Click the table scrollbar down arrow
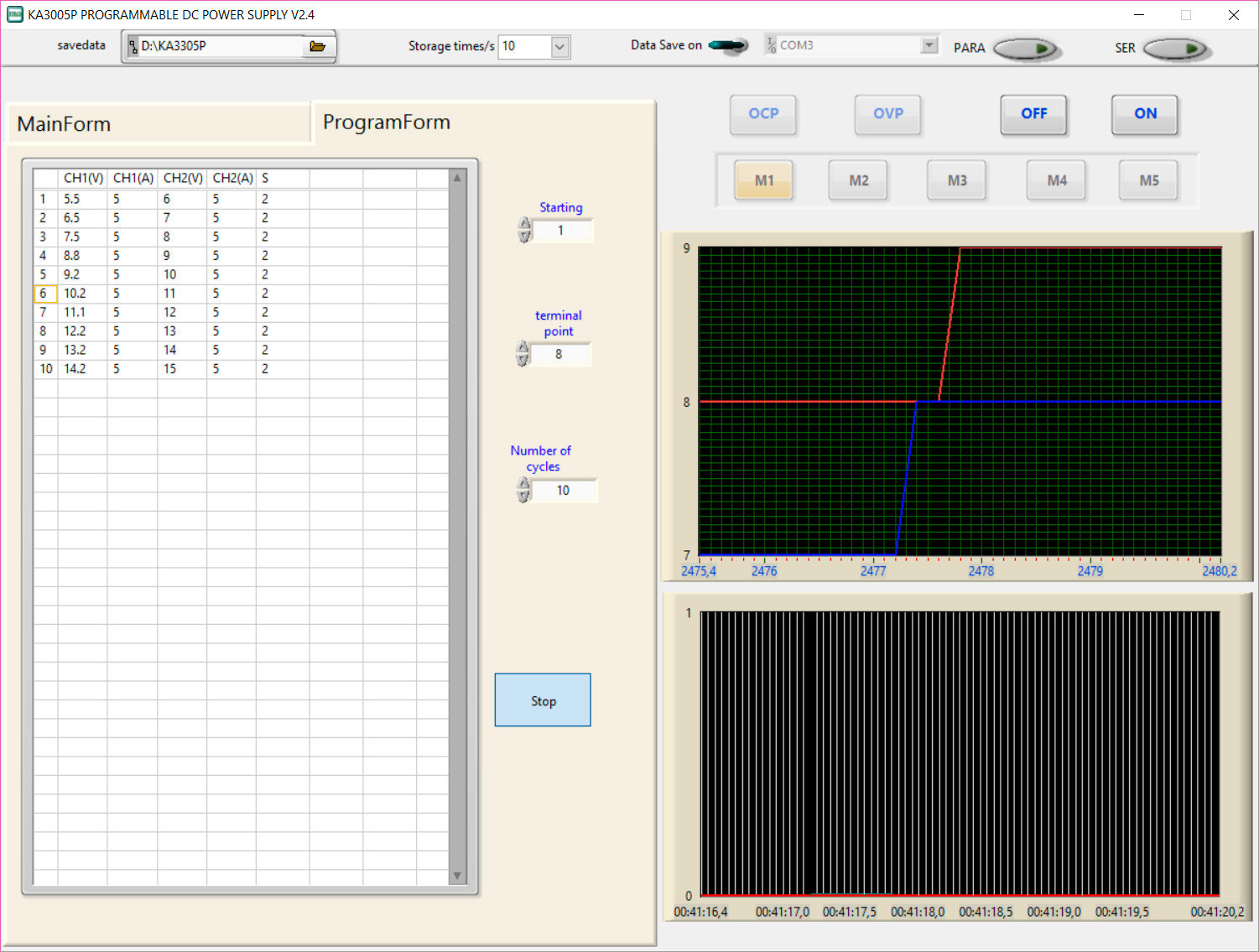This screenshot has height=952, width=1259. click(457, 876)
